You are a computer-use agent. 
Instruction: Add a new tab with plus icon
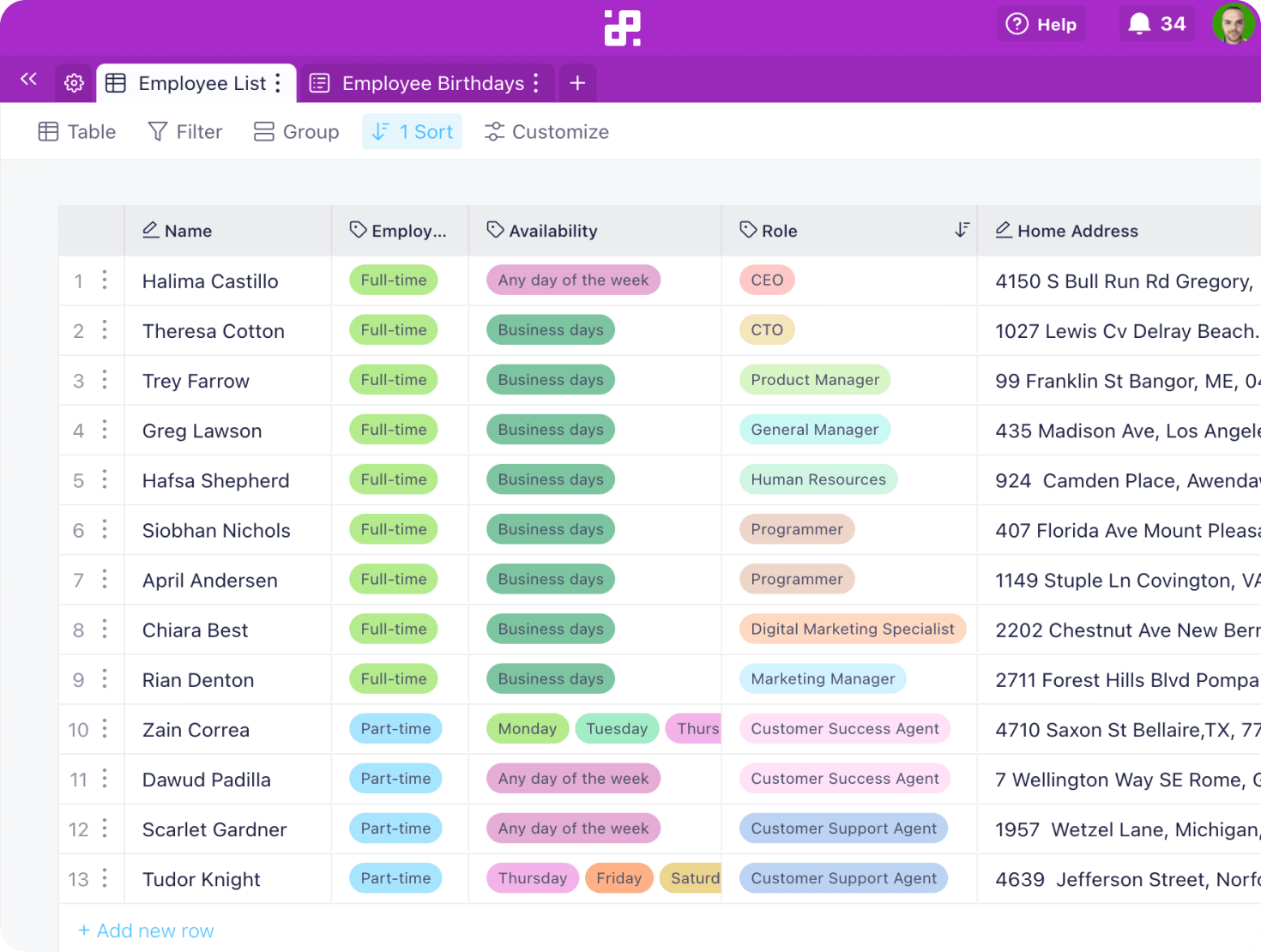(577, 83)
